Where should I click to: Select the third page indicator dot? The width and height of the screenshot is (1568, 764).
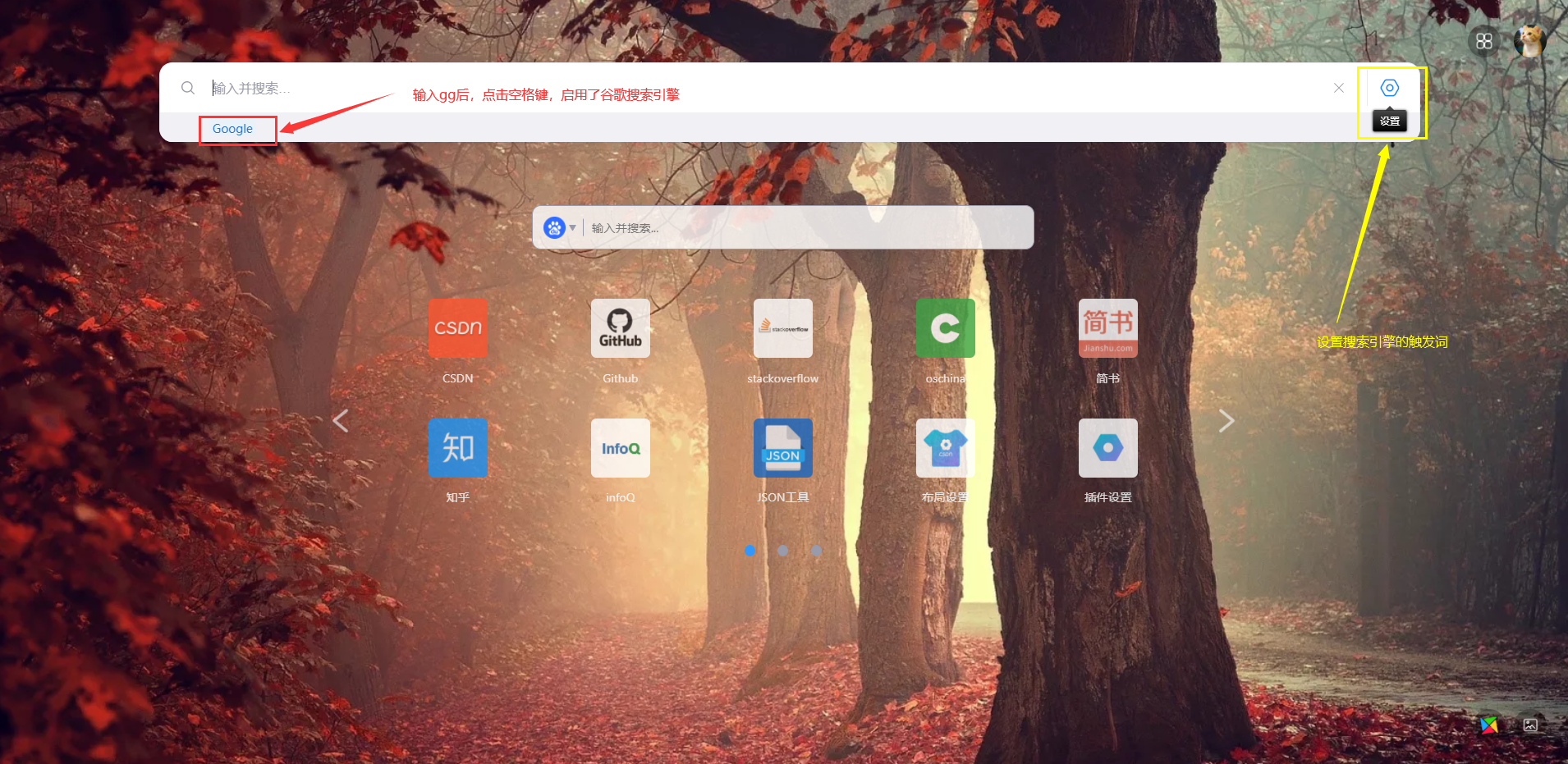[816, 551]
